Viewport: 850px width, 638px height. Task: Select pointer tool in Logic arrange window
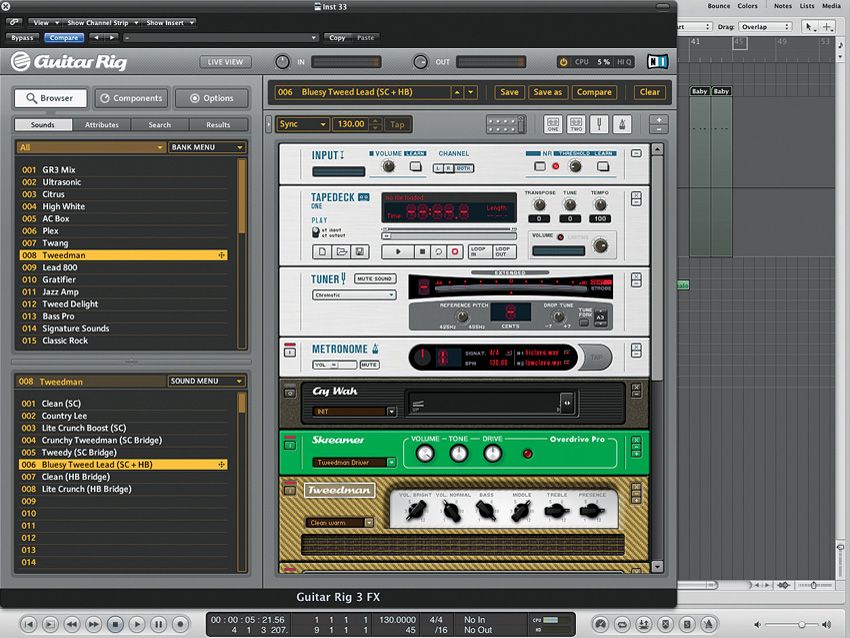click(809, 27)
